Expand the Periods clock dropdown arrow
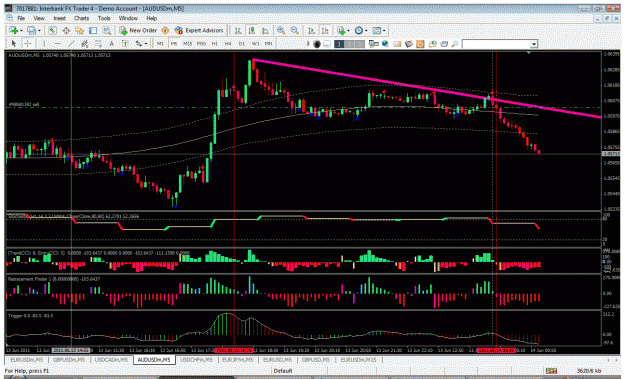This screenshot has height=379, width=625. [x=366, y=31]
